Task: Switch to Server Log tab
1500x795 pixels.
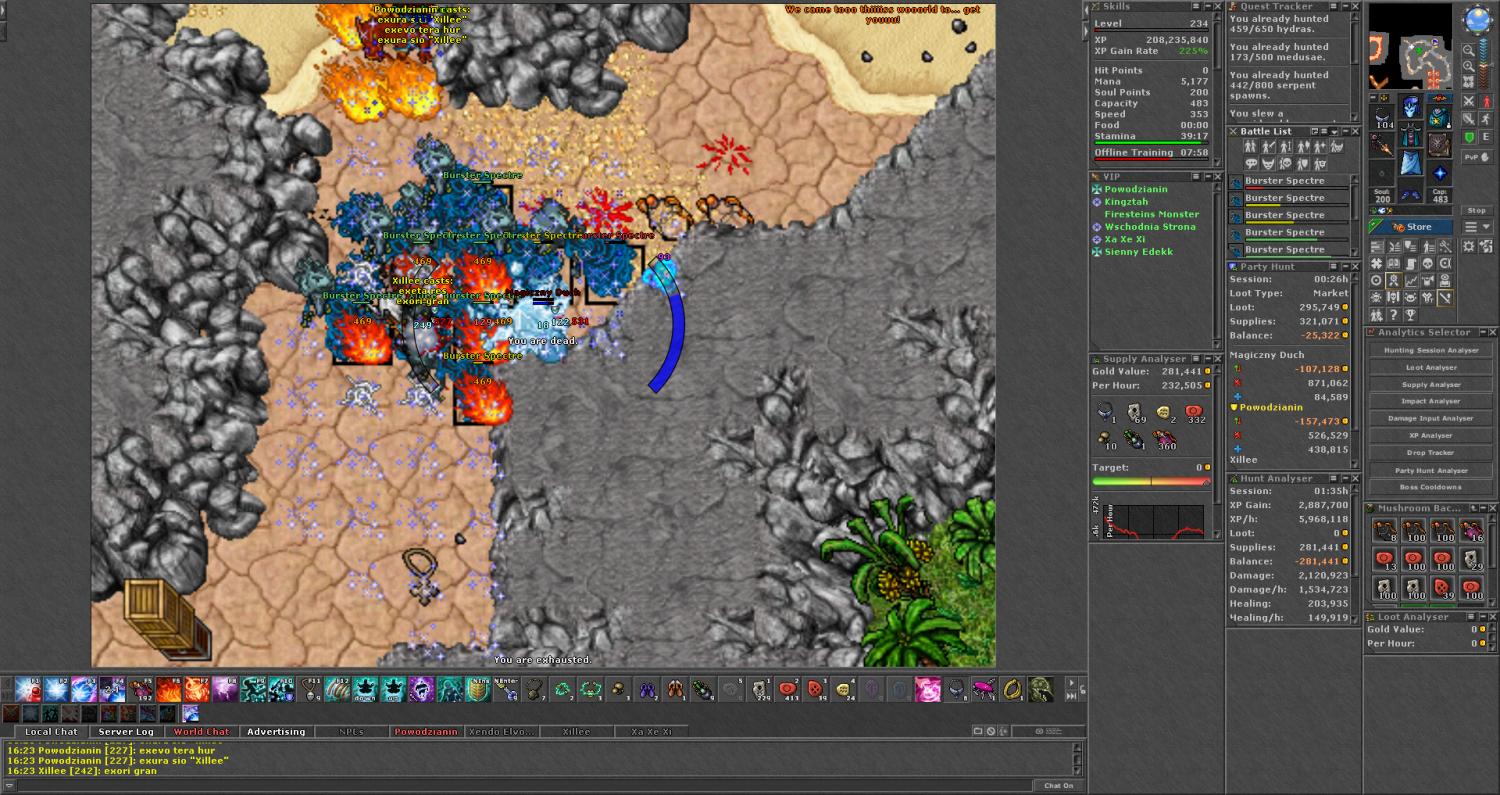Action: tap(126, 732)
